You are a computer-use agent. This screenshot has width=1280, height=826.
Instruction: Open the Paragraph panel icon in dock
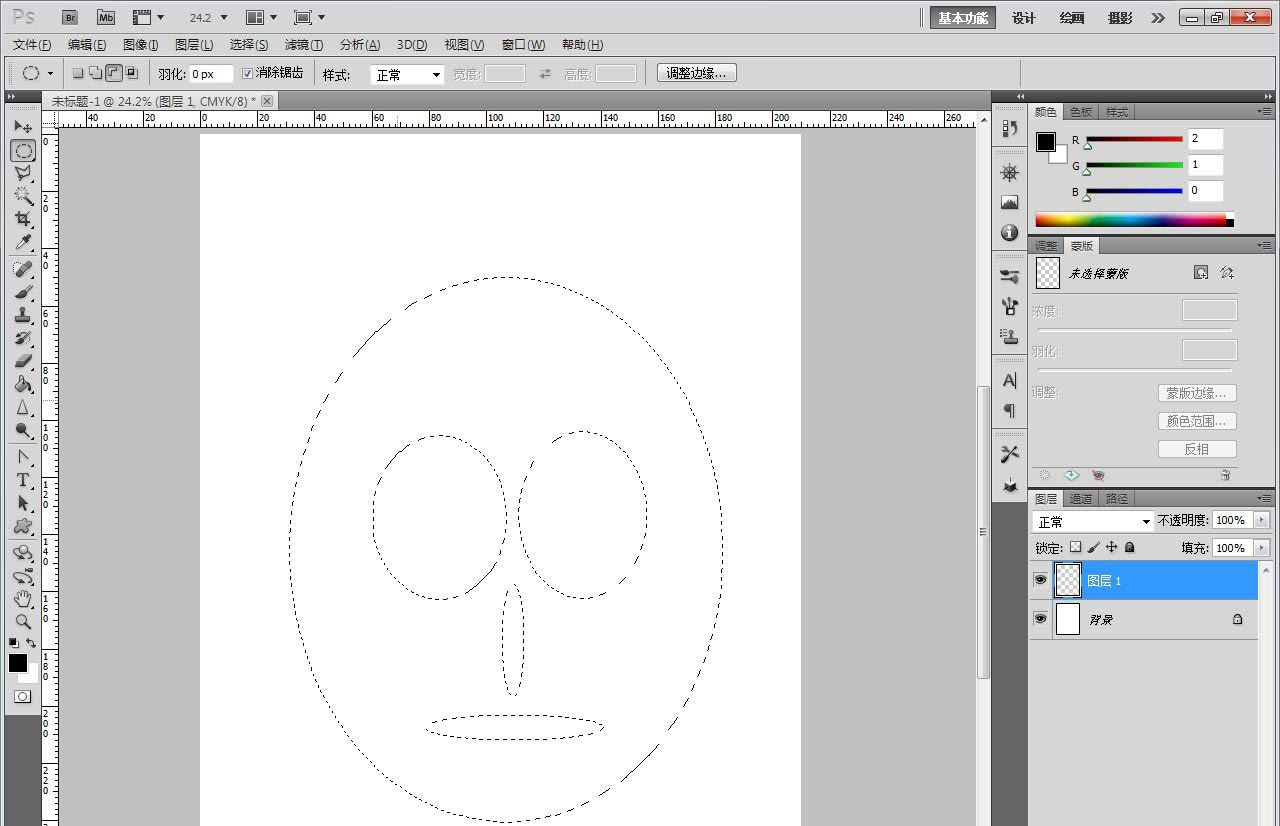tap(1009, 410)
